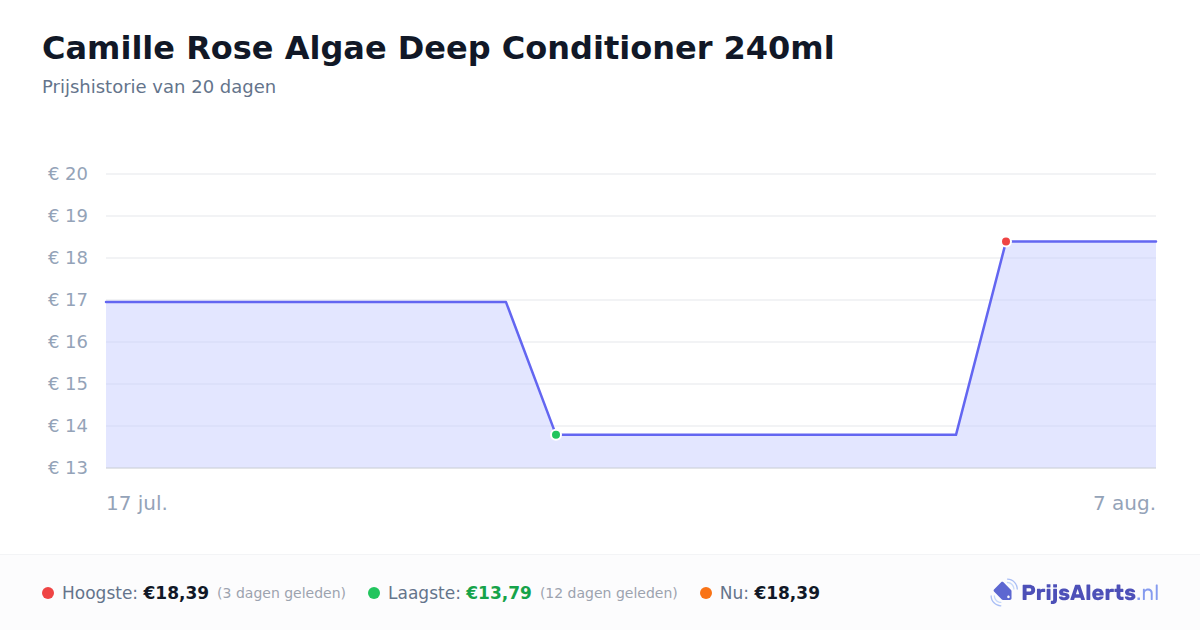Click the PrijsAlerts price tag logo icon

pos(1003,593)
